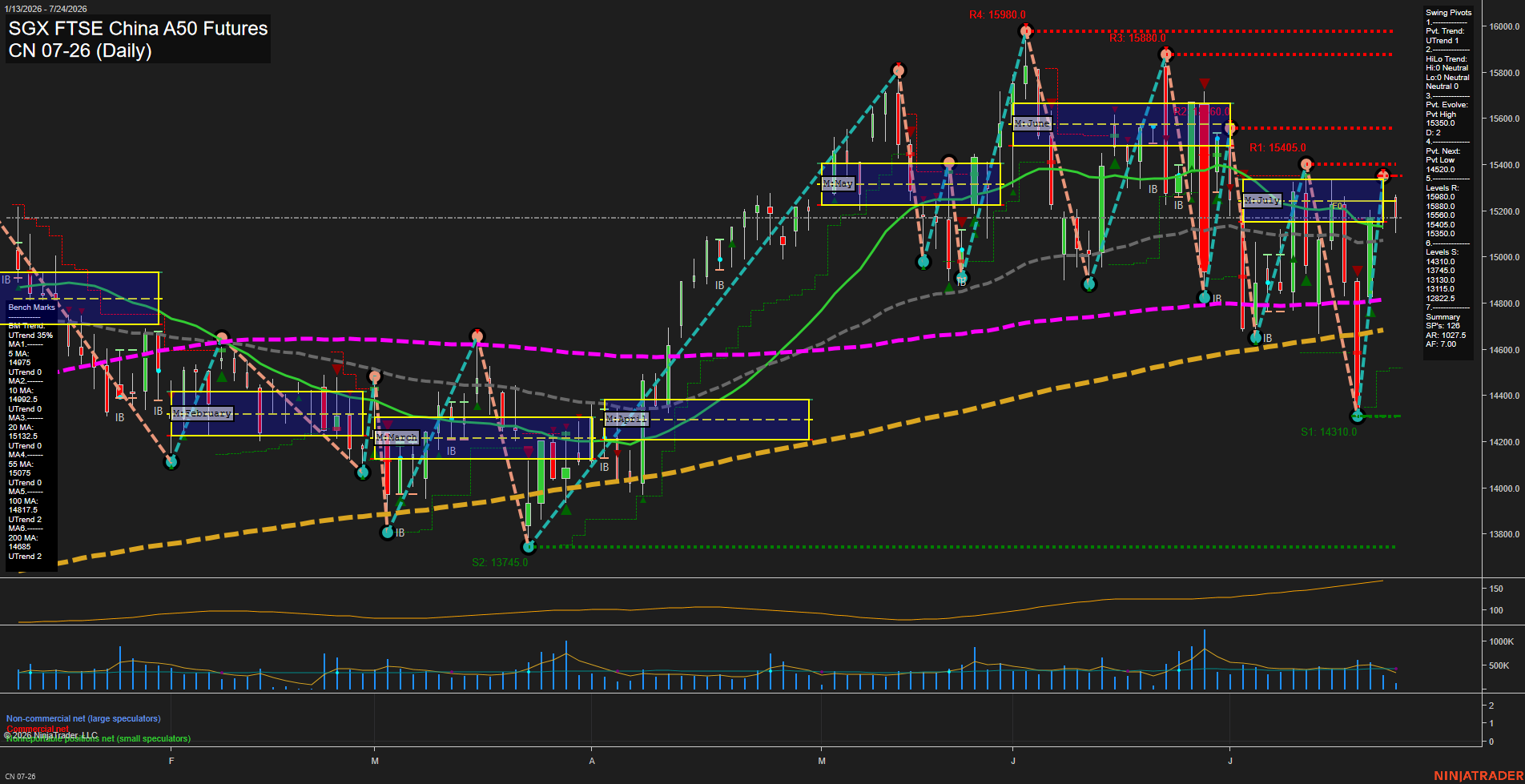Click the NINJATRADER logo
Viewport: 1525px width, 784px height.
pos(1478,776)
